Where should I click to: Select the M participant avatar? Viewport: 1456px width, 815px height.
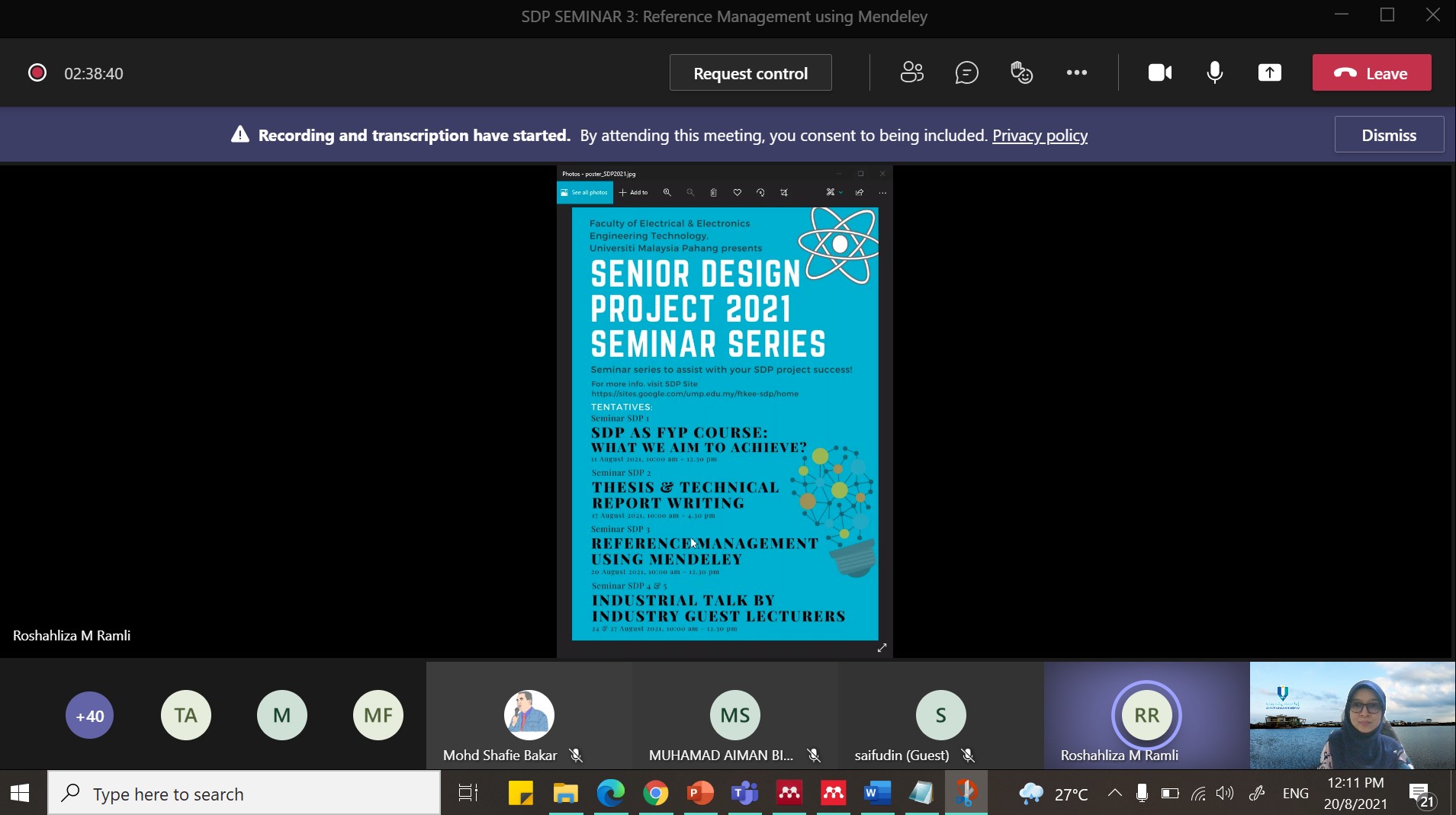point(282,715)
